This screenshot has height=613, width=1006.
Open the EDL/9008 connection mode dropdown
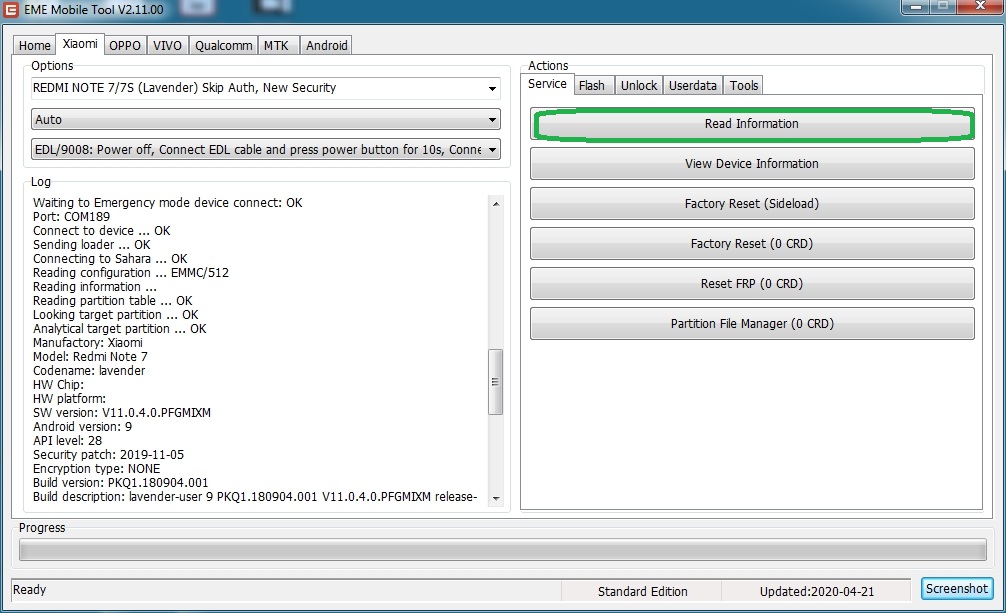click(x=266, y=150)
